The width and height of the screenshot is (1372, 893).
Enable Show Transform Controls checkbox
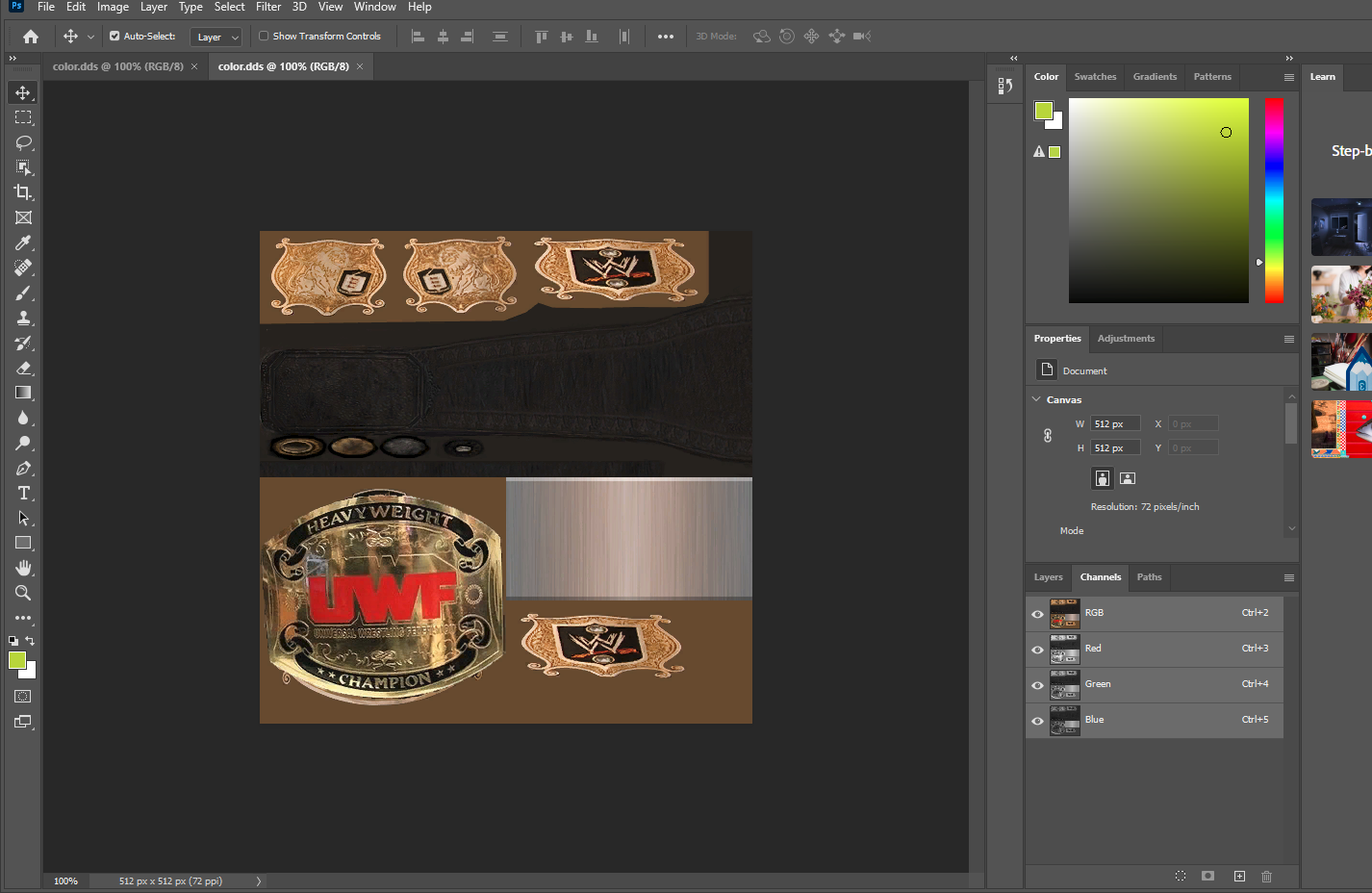[264, 37]
